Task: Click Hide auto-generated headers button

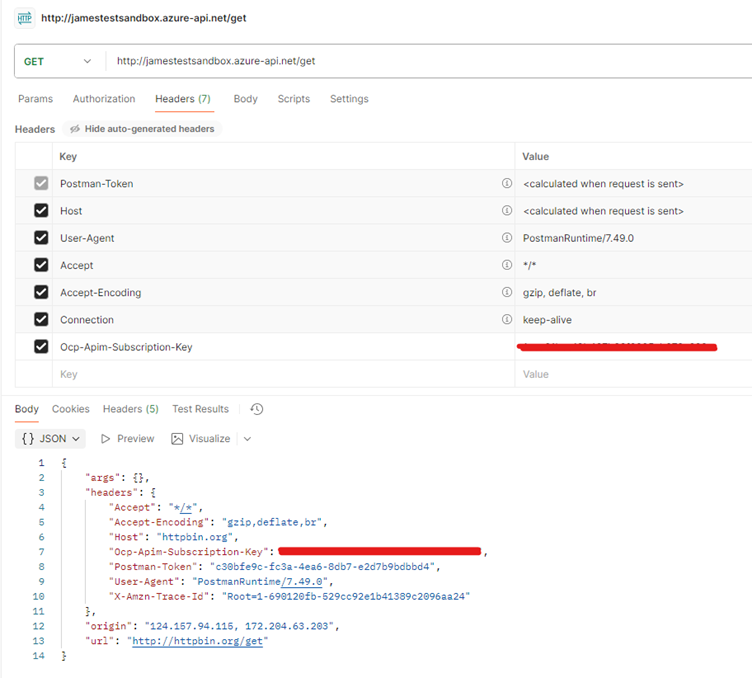Action: pyautogui.click(x=142, y=129)
